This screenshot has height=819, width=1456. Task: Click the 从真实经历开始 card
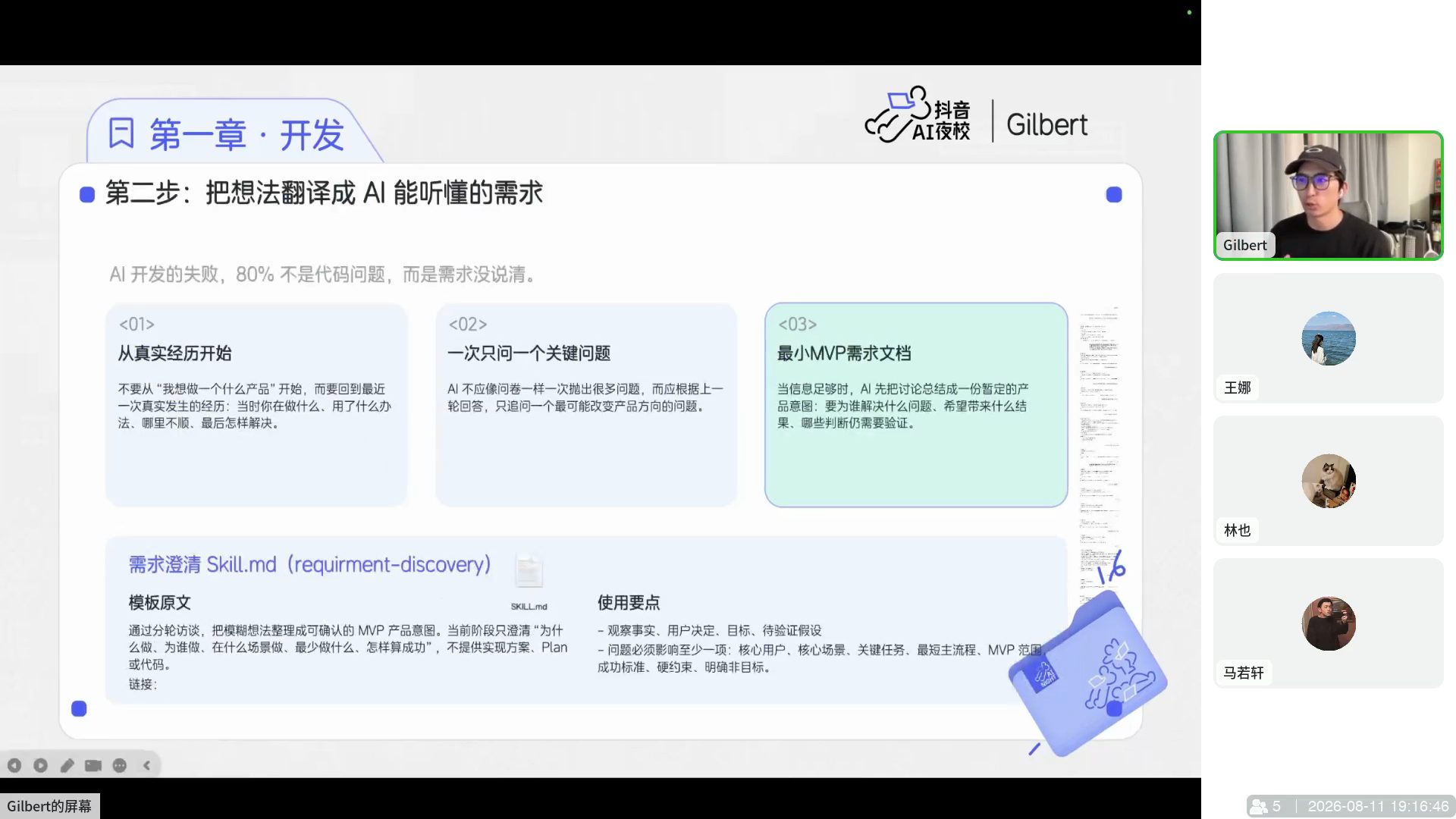pyautogui.click(x=256, y=405)
